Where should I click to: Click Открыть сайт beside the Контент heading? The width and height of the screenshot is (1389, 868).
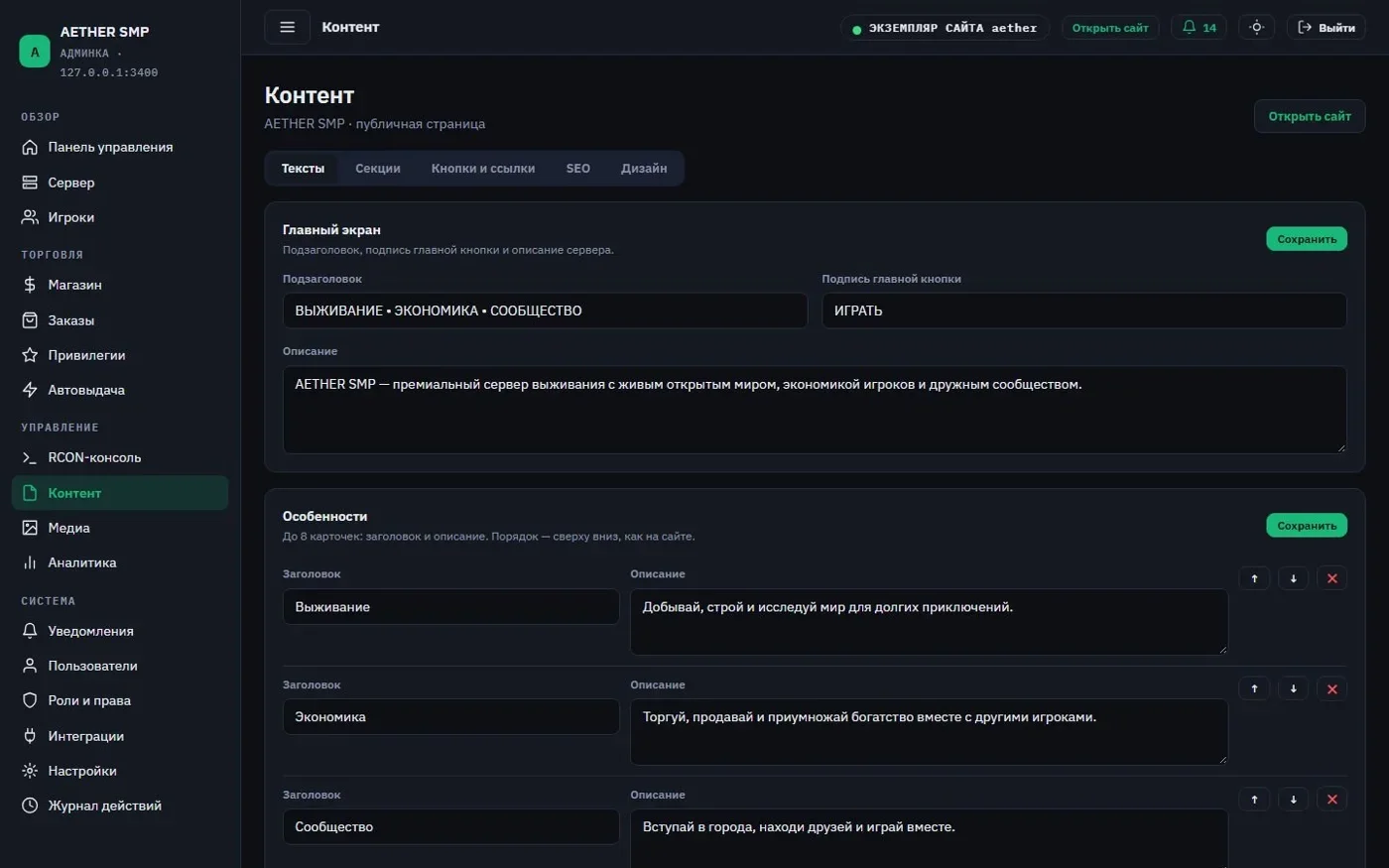(1310, 116)
